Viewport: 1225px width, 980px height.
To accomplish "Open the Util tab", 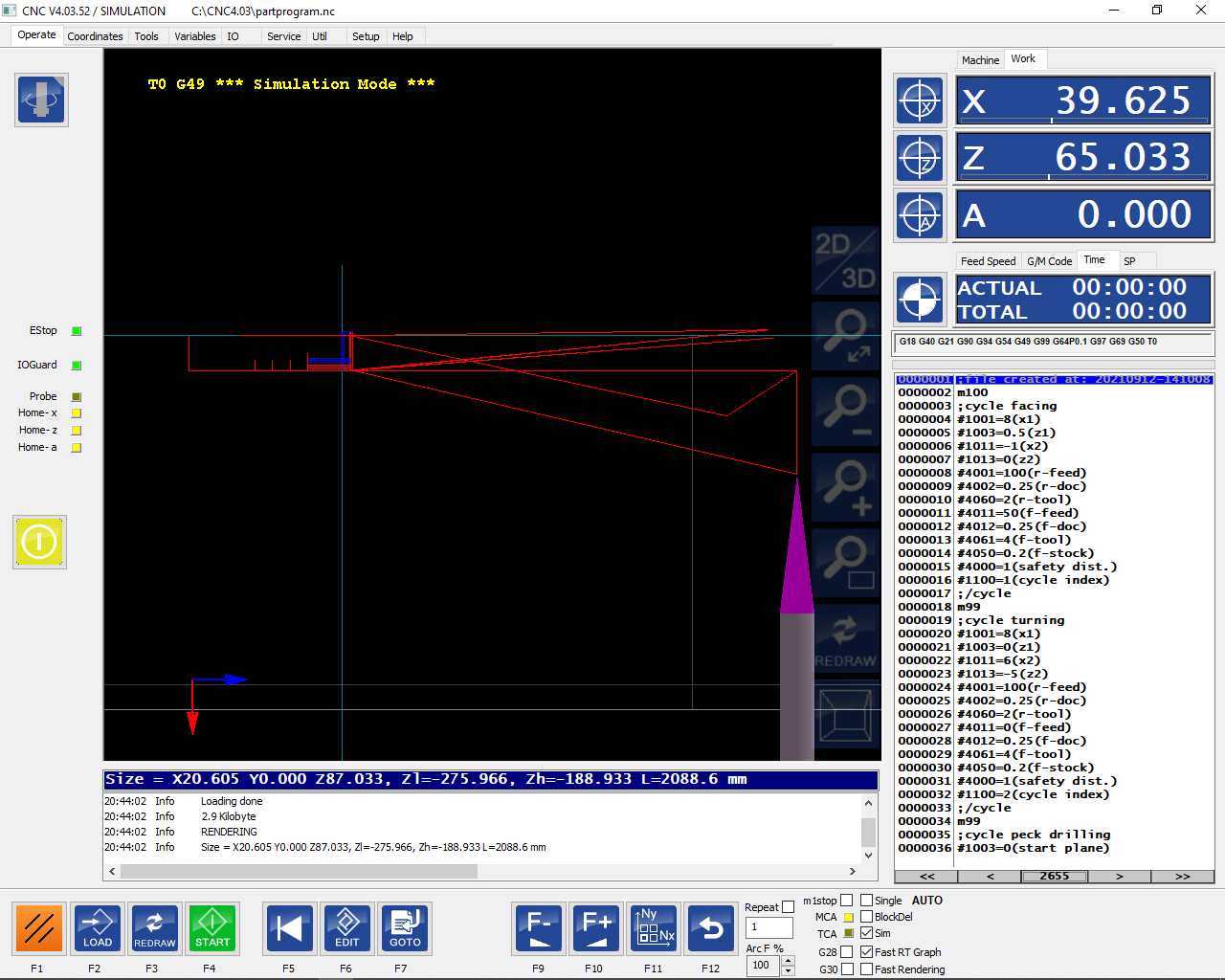I will tap(320, 36).
